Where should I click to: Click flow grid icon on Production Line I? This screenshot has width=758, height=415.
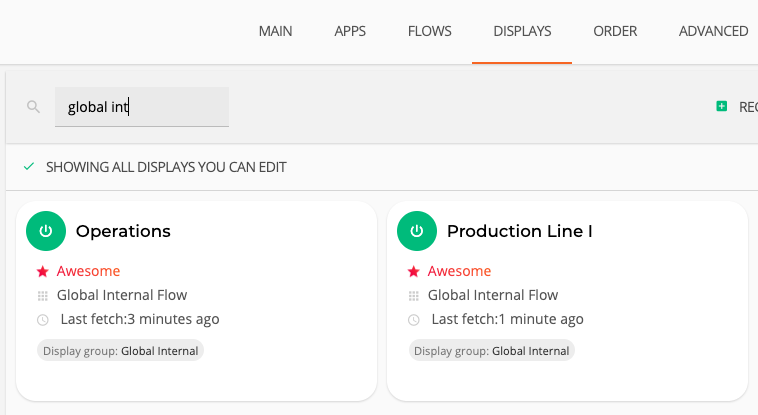tap(414, 296)
